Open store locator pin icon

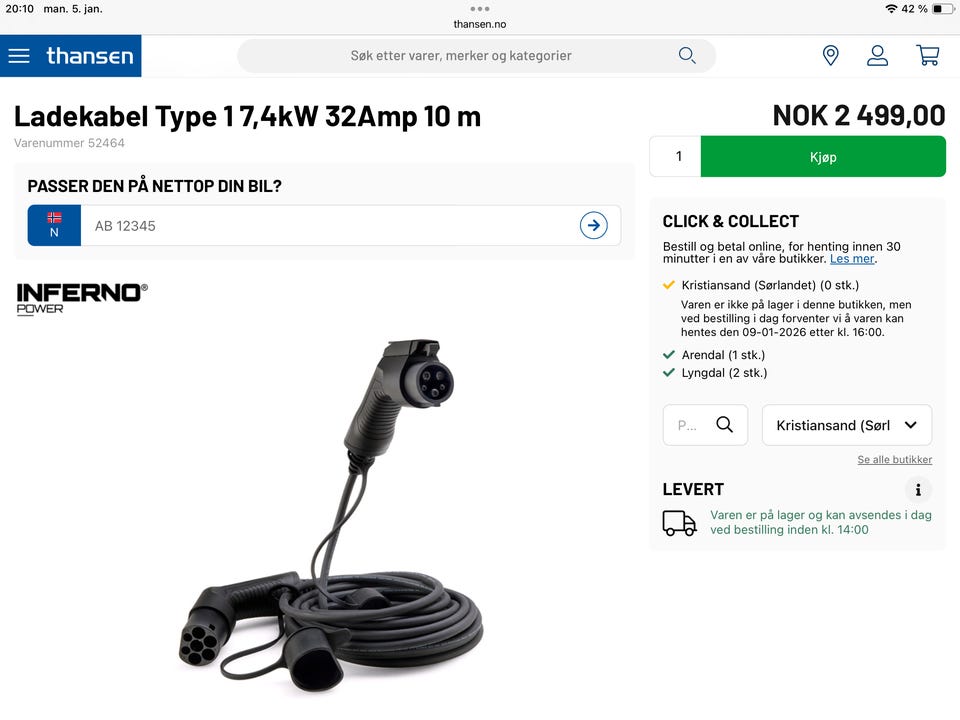[x=830, y=56]
